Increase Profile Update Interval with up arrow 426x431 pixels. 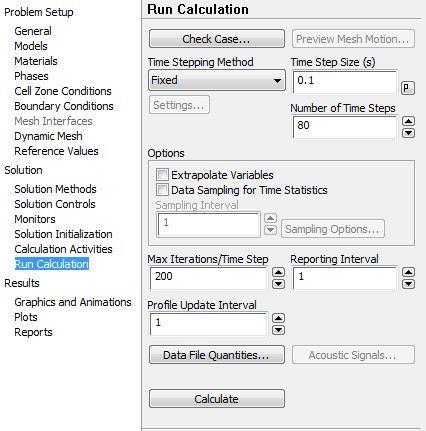click(278, 318)
